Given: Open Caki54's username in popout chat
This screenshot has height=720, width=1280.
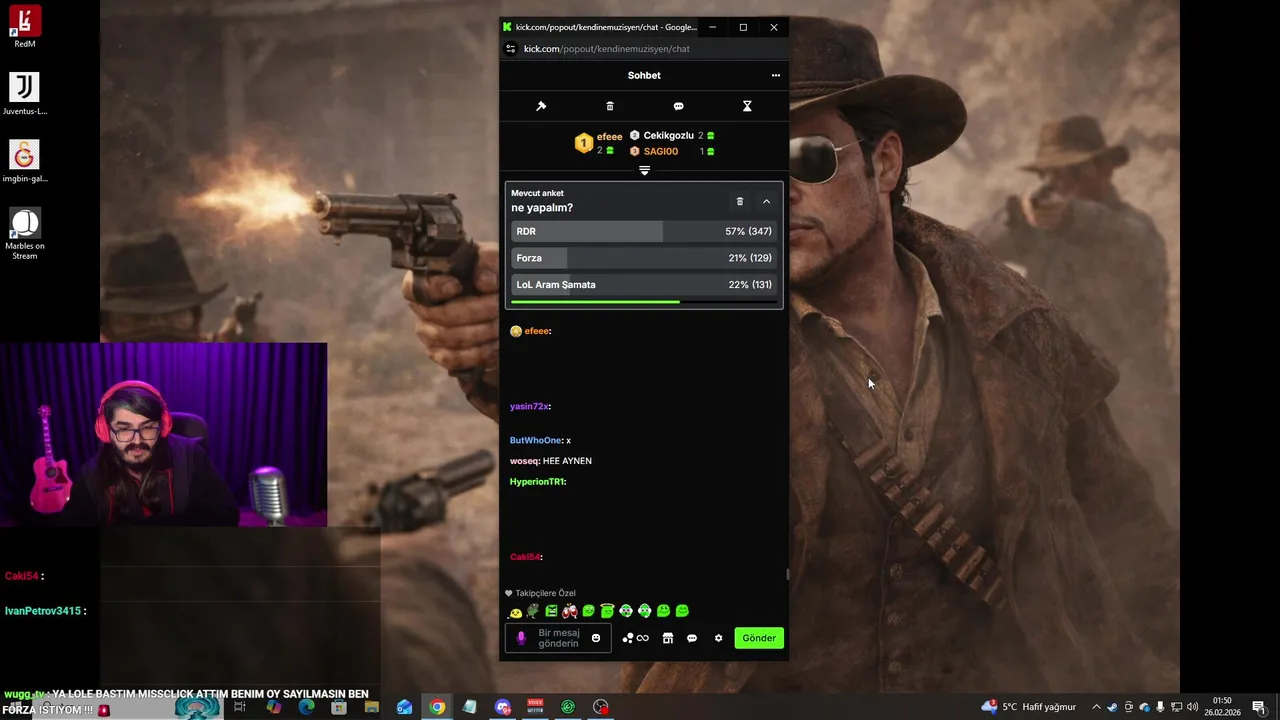Looking at the screenshot, I should 525,557.
